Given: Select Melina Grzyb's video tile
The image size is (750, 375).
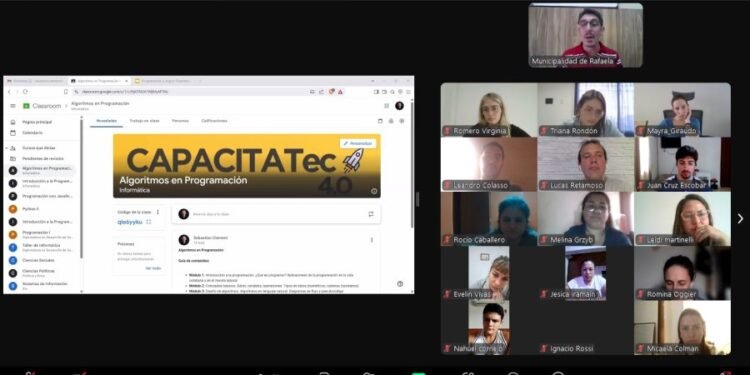Looking at the screenshot, I should [586, 219].
